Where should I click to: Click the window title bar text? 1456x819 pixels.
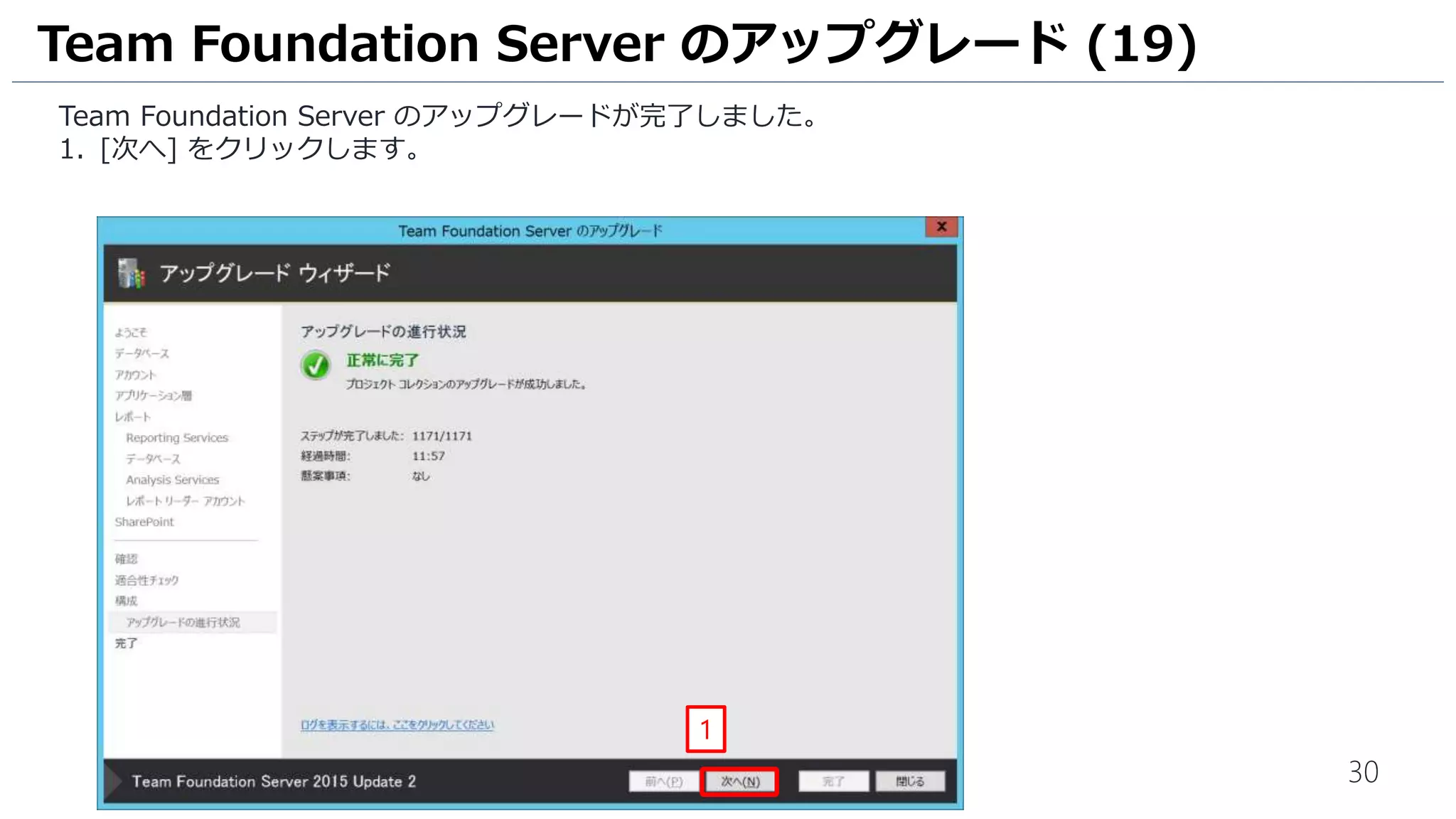coord(530,231)
